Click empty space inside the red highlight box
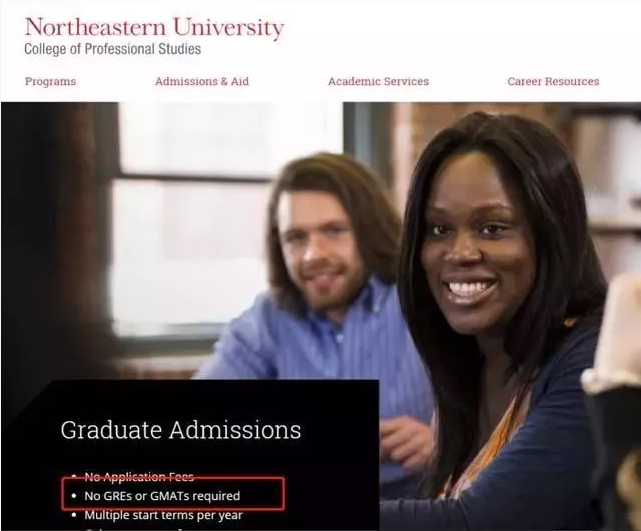Image resolution: width=641 pixels, height=531 pixels. (262, 494)
